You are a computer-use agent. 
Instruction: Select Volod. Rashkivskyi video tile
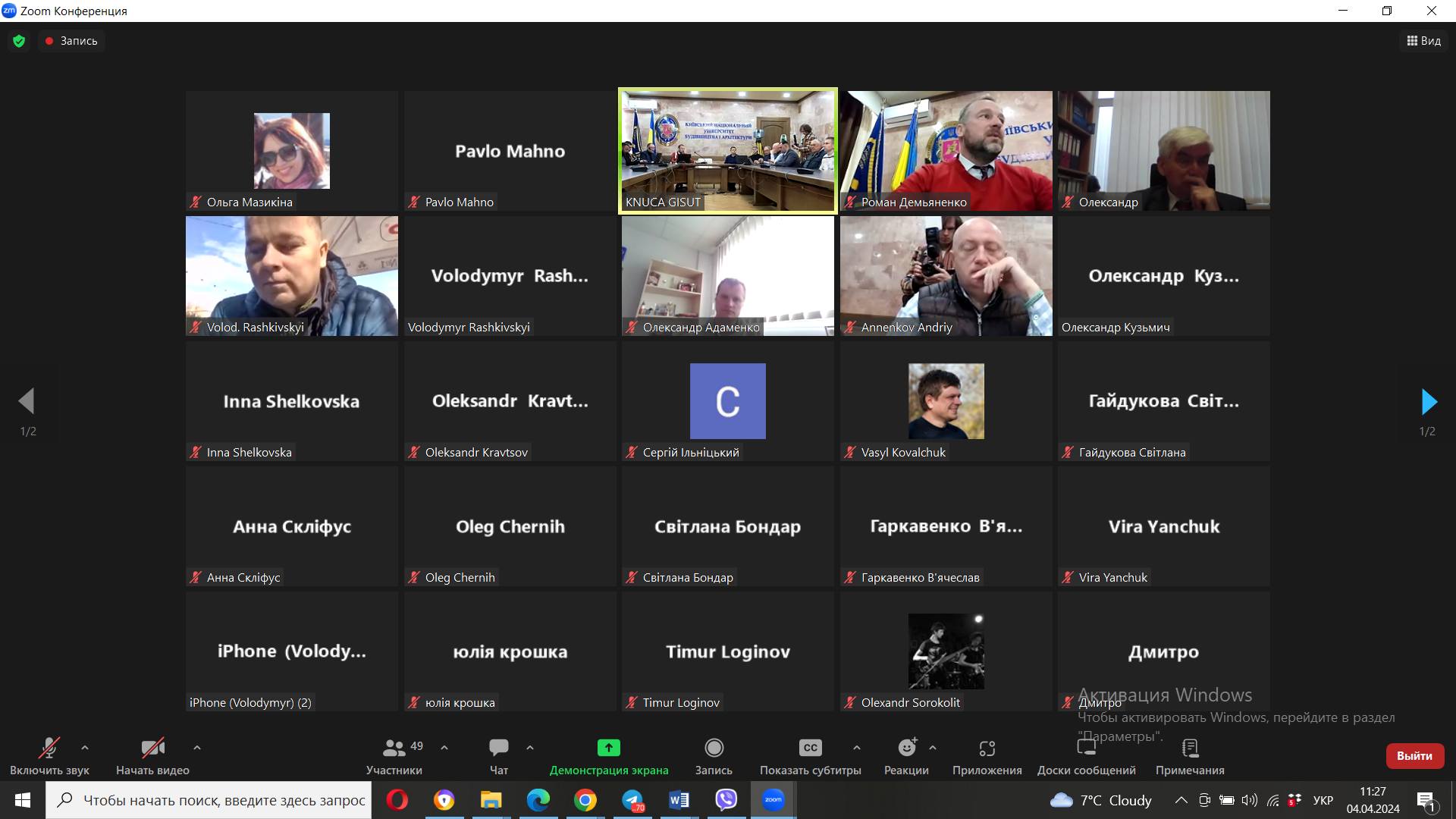click(x=292, y=276)
